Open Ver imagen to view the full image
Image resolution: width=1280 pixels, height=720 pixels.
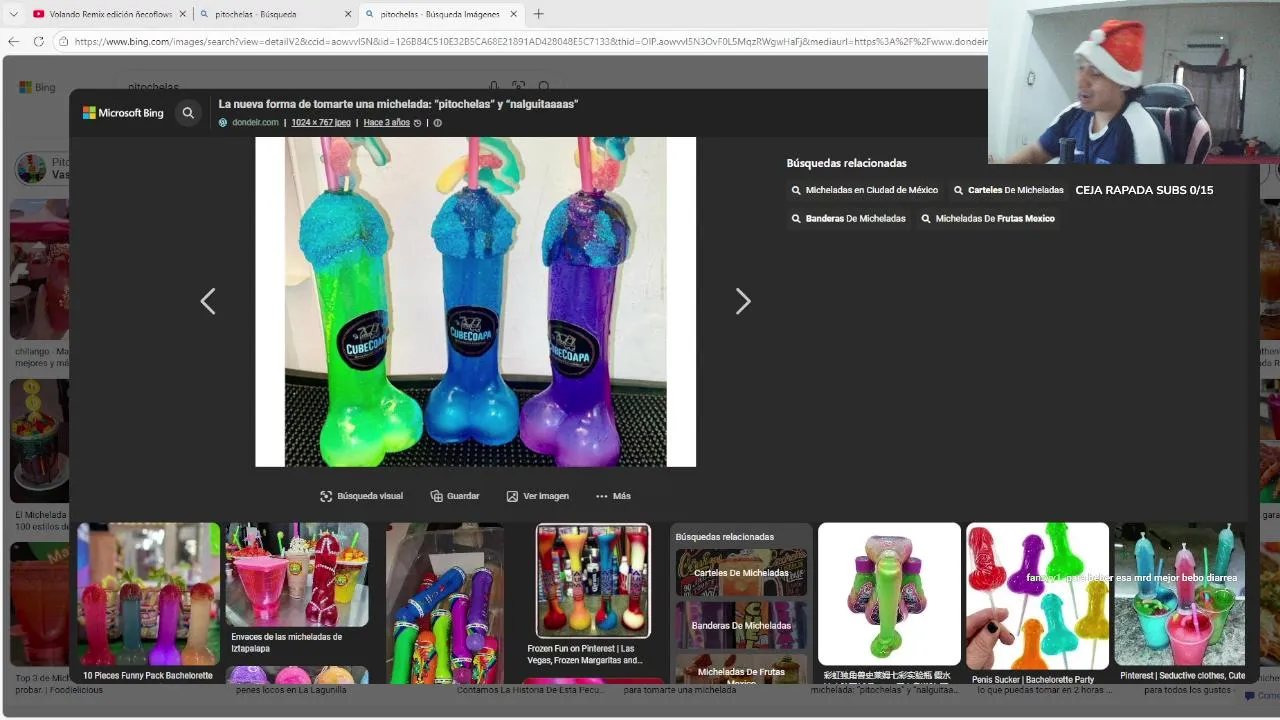coord(538,496)
